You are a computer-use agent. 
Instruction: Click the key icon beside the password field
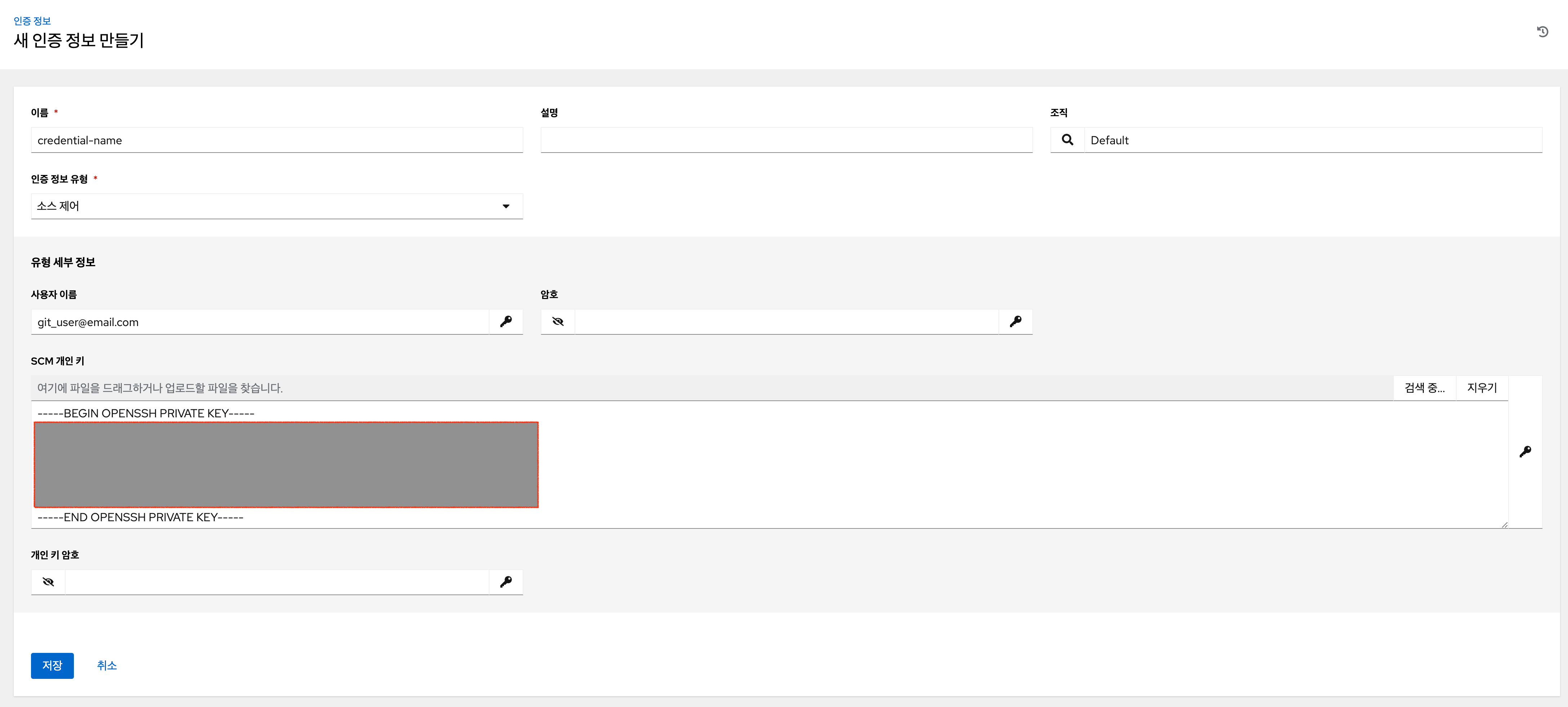pos(1015,321)
